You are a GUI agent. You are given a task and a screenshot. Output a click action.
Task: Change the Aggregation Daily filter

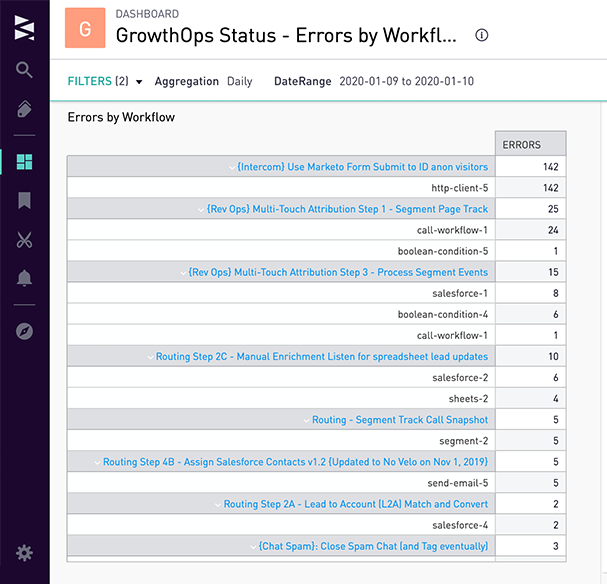(203, 81)
